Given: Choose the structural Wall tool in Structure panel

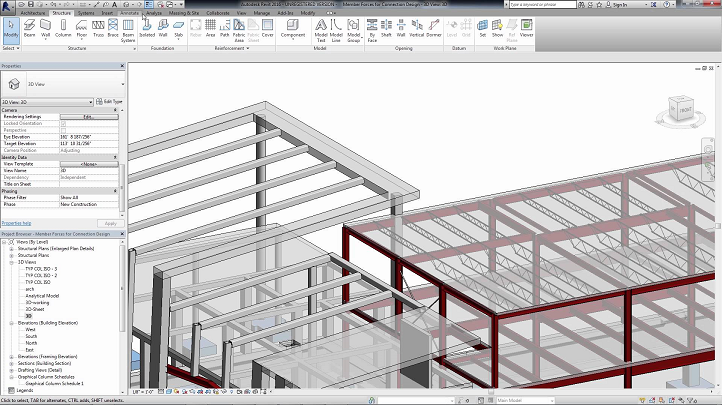Looking at the screenshot, I should tap(46, 29).
